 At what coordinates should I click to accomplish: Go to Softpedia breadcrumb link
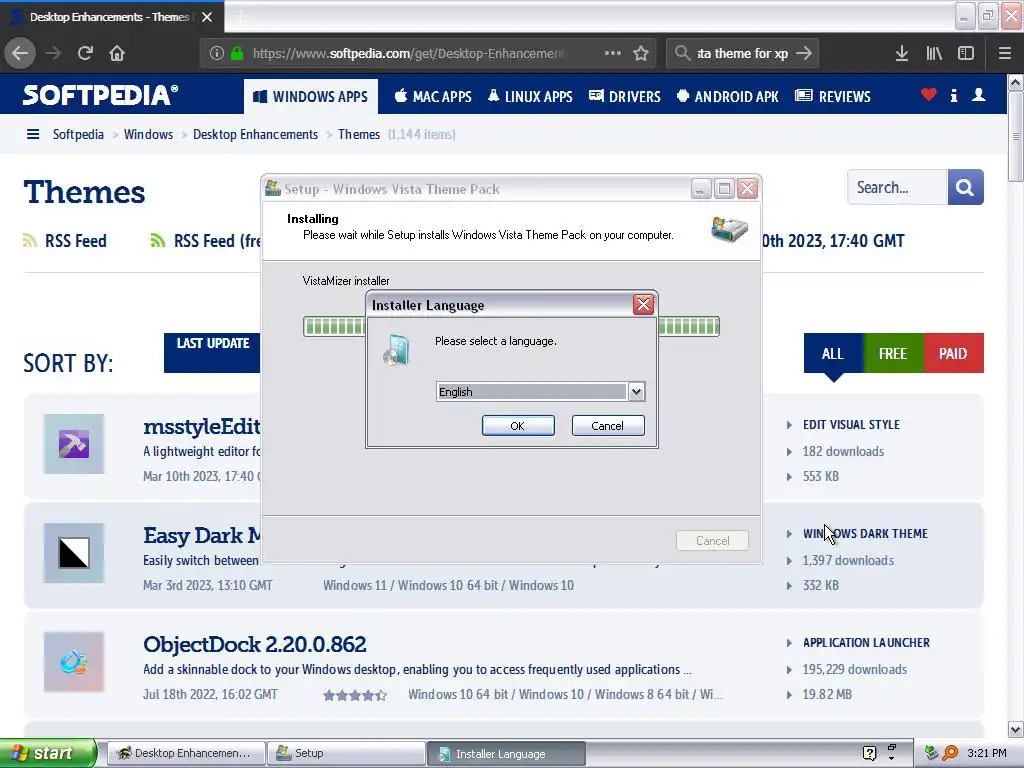pos(78,135)
